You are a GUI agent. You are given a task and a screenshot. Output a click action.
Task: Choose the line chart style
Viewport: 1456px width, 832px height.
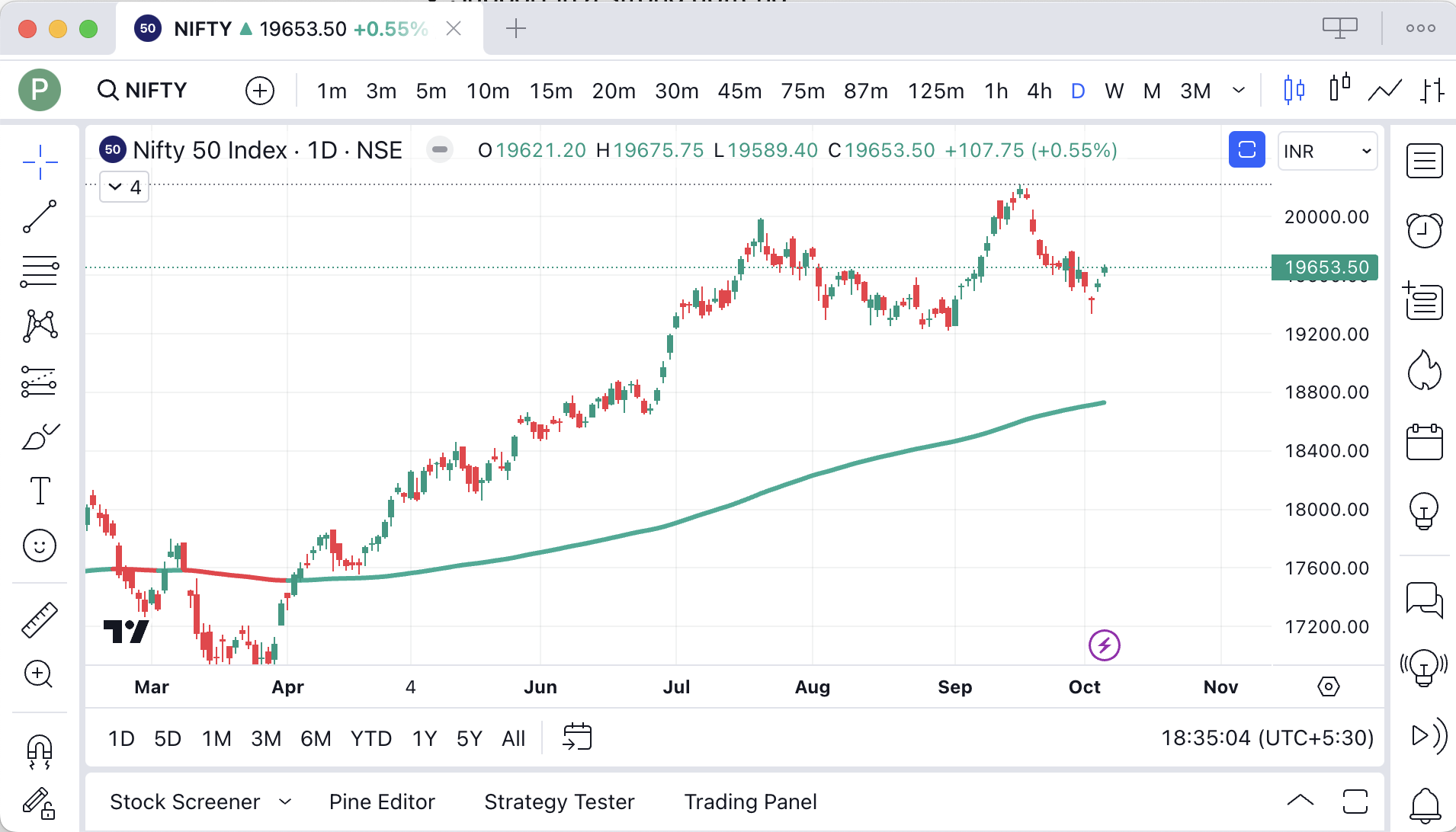pos(1385,90)
